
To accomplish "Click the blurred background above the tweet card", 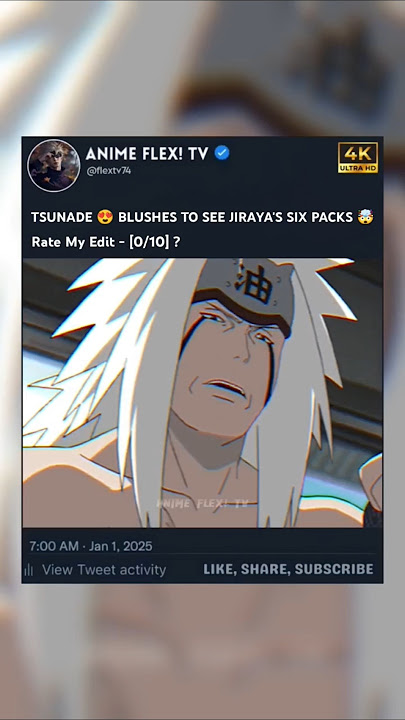I will (202, 69).
